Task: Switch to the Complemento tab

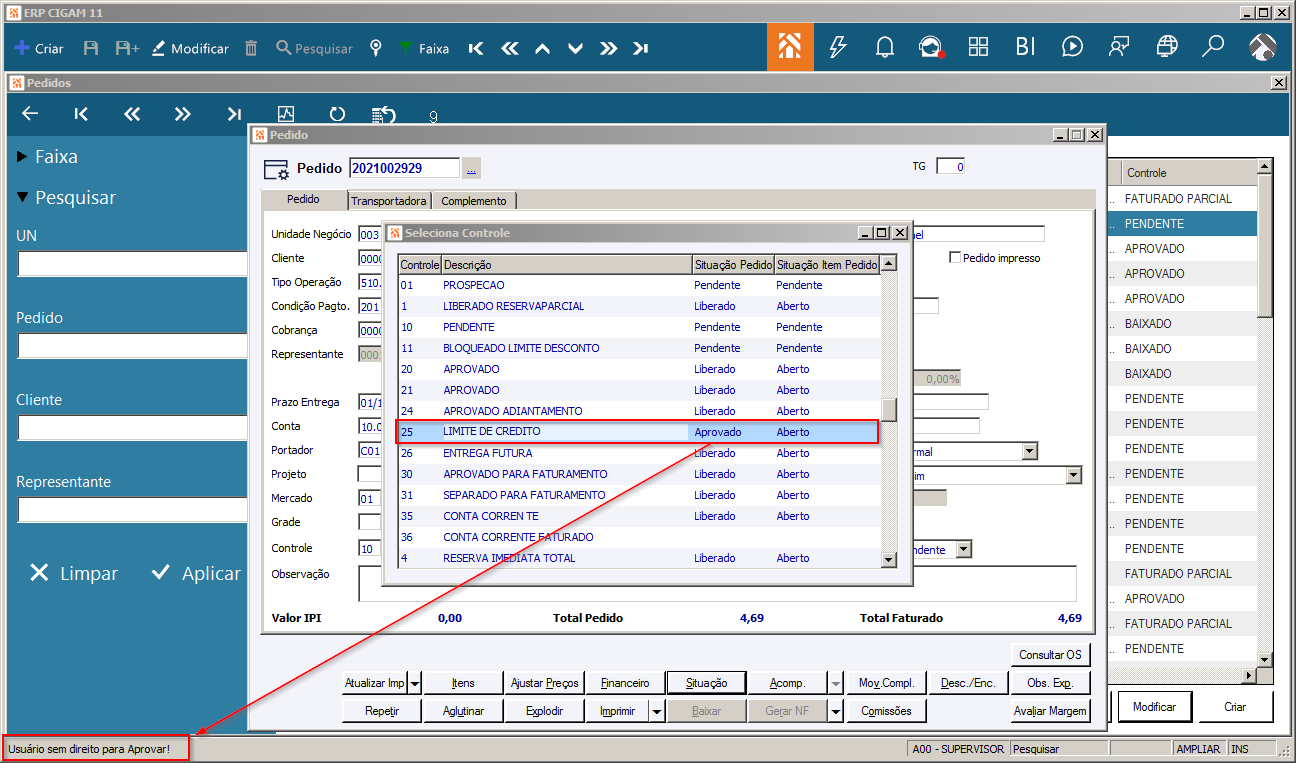Action: tap(474, 201)
